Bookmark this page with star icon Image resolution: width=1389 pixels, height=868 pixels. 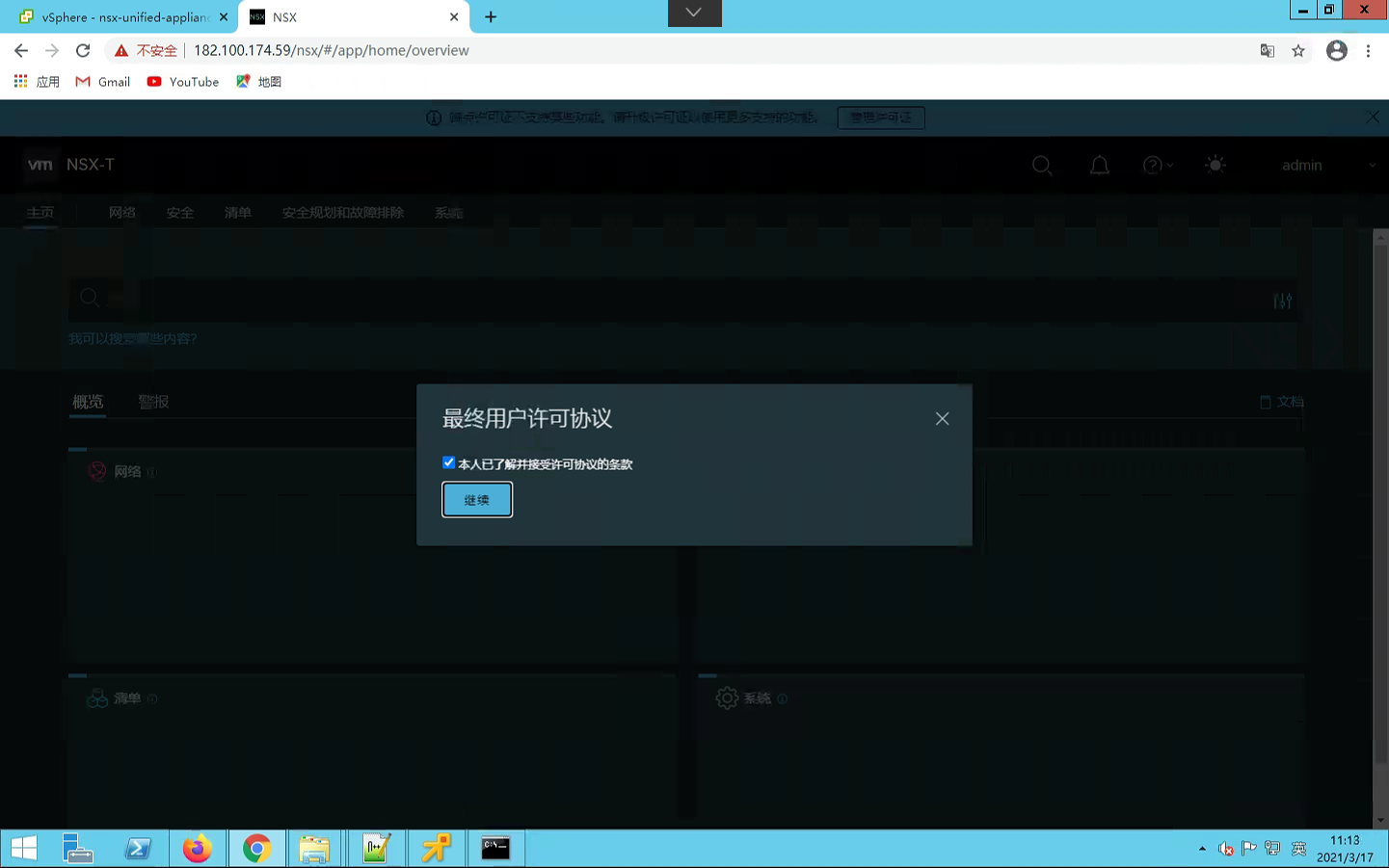(x=1298, y=51)
